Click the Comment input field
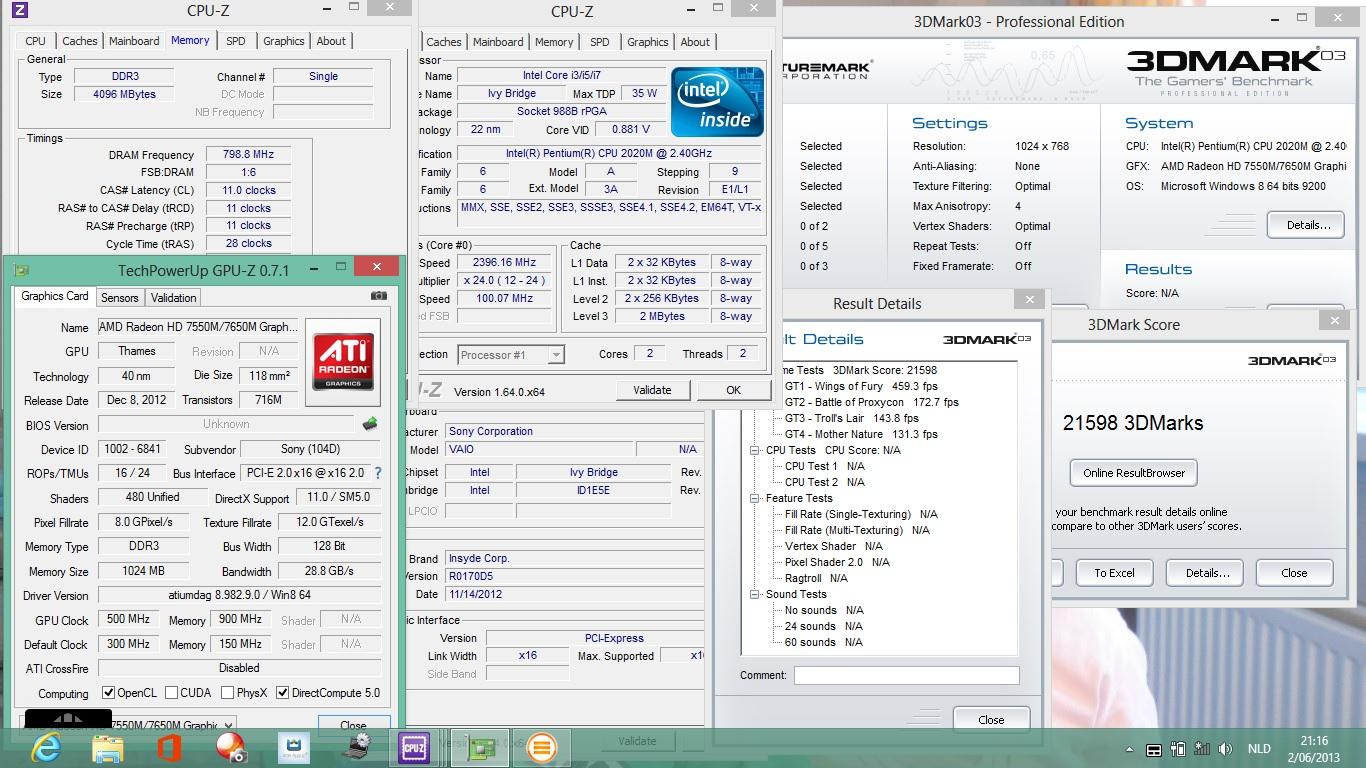 click(x=907, y=676)
